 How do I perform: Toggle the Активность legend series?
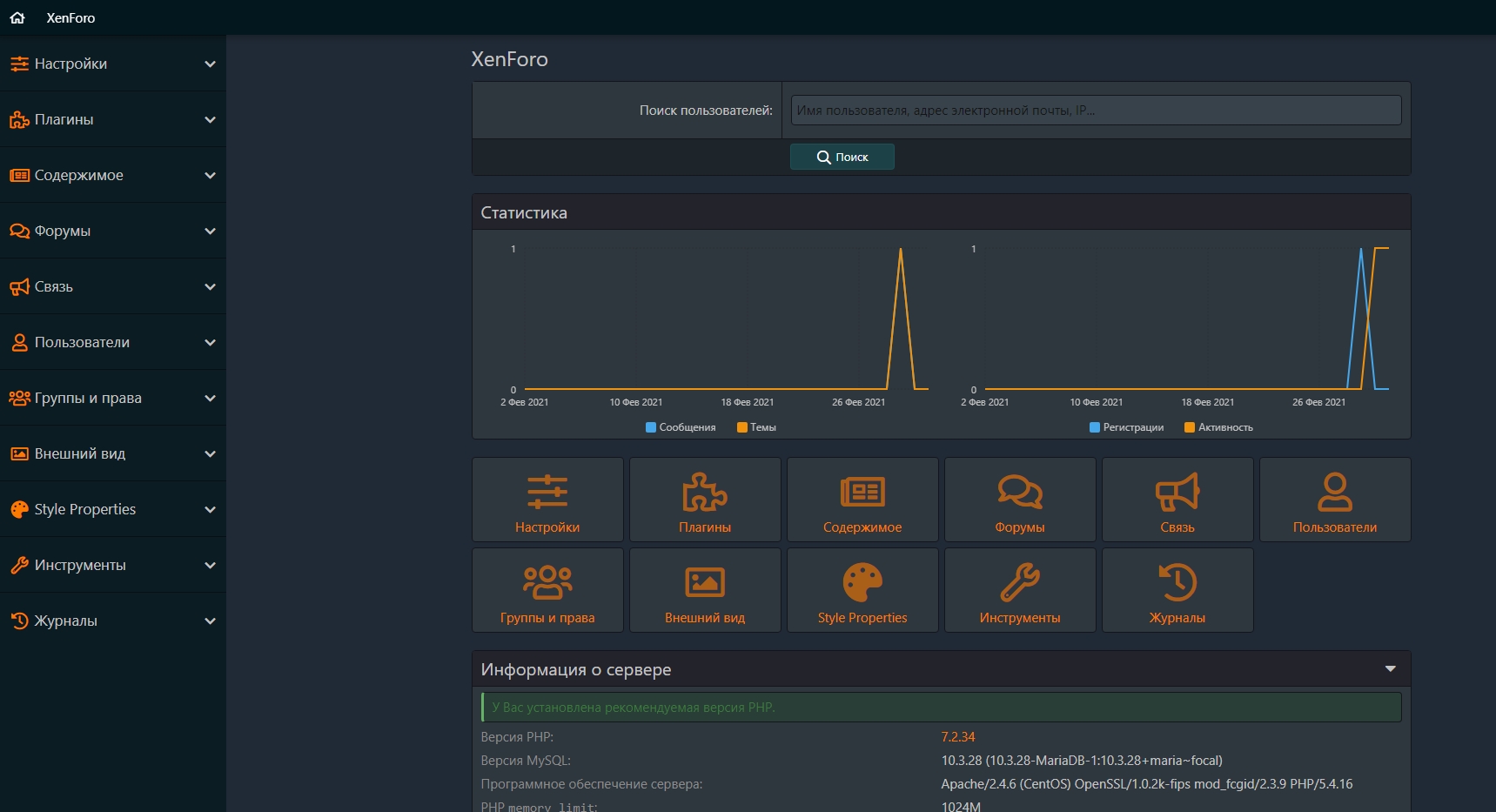(x=1218, y=427)
